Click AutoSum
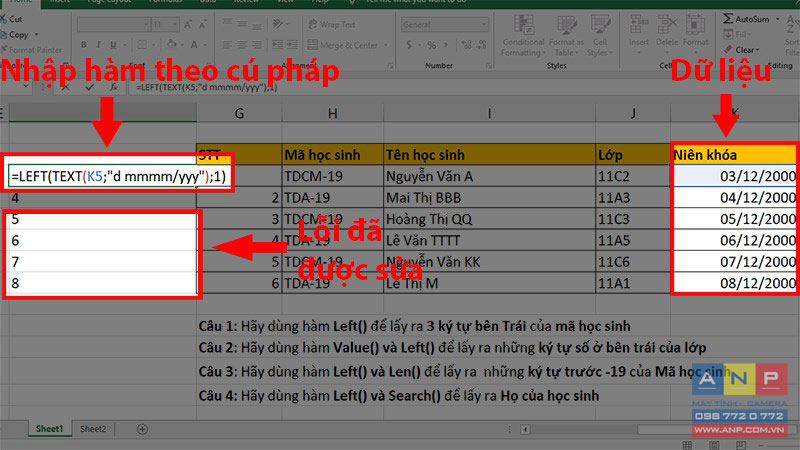The image size is (800, 450). [746, 19]
